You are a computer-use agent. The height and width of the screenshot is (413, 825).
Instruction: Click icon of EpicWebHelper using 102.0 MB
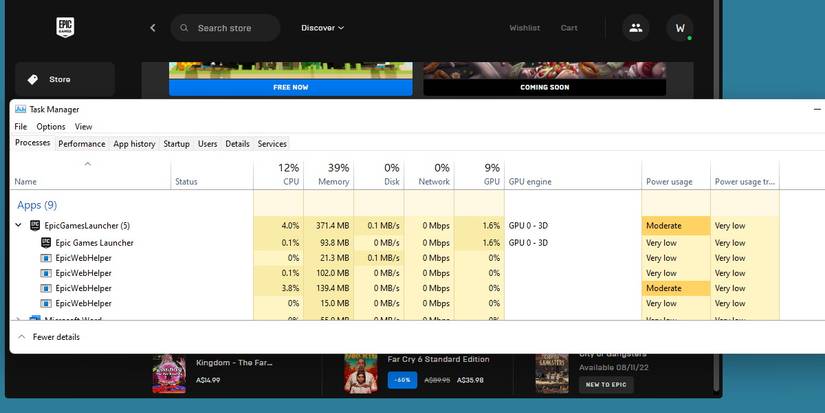click(46, 274)
